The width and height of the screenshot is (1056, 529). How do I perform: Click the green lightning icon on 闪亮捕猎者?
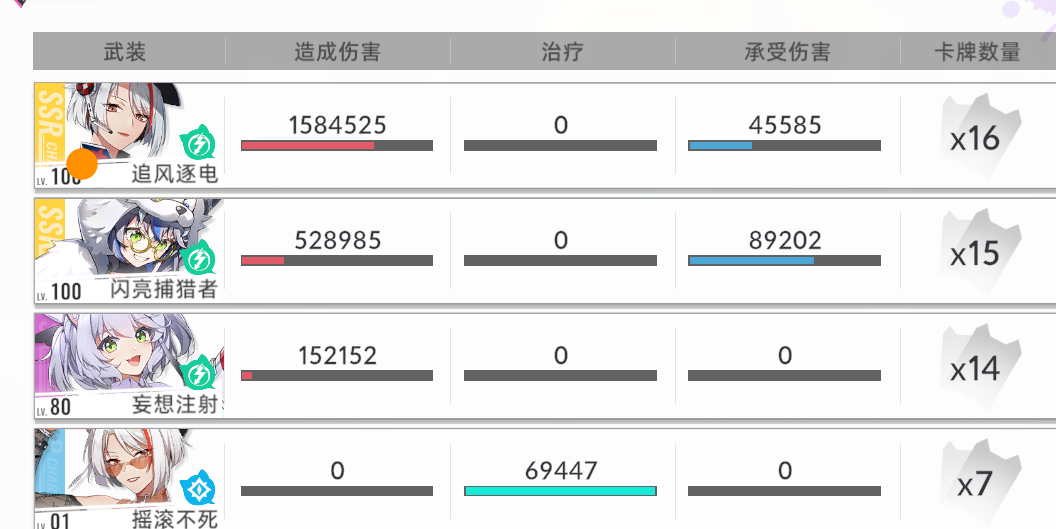point(198,259)
